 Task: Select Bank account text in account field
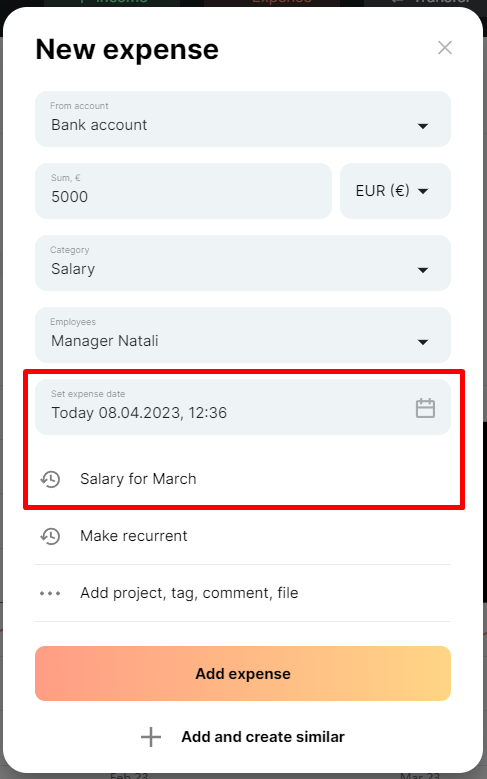tap(99, 125)
